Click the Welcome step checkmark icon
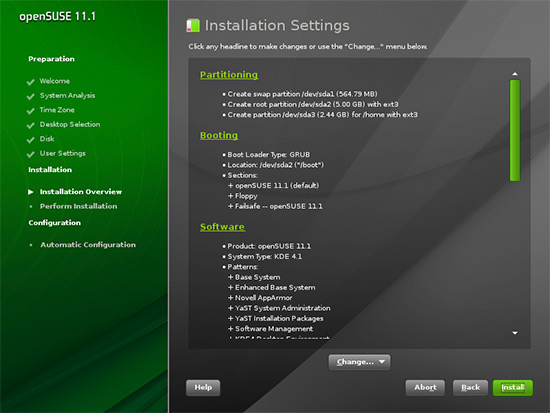The height and width of the screenshot is (413, 550). 31,82
